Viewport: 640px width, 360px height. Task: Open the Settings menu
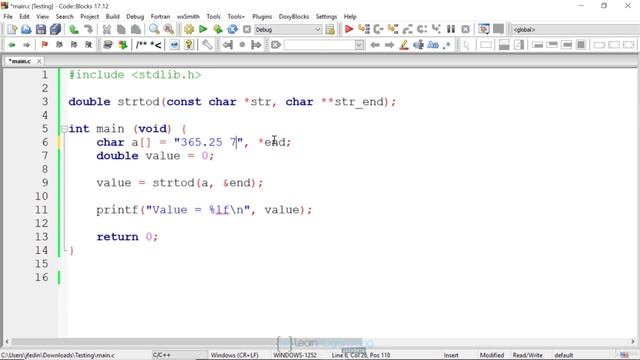326,17
